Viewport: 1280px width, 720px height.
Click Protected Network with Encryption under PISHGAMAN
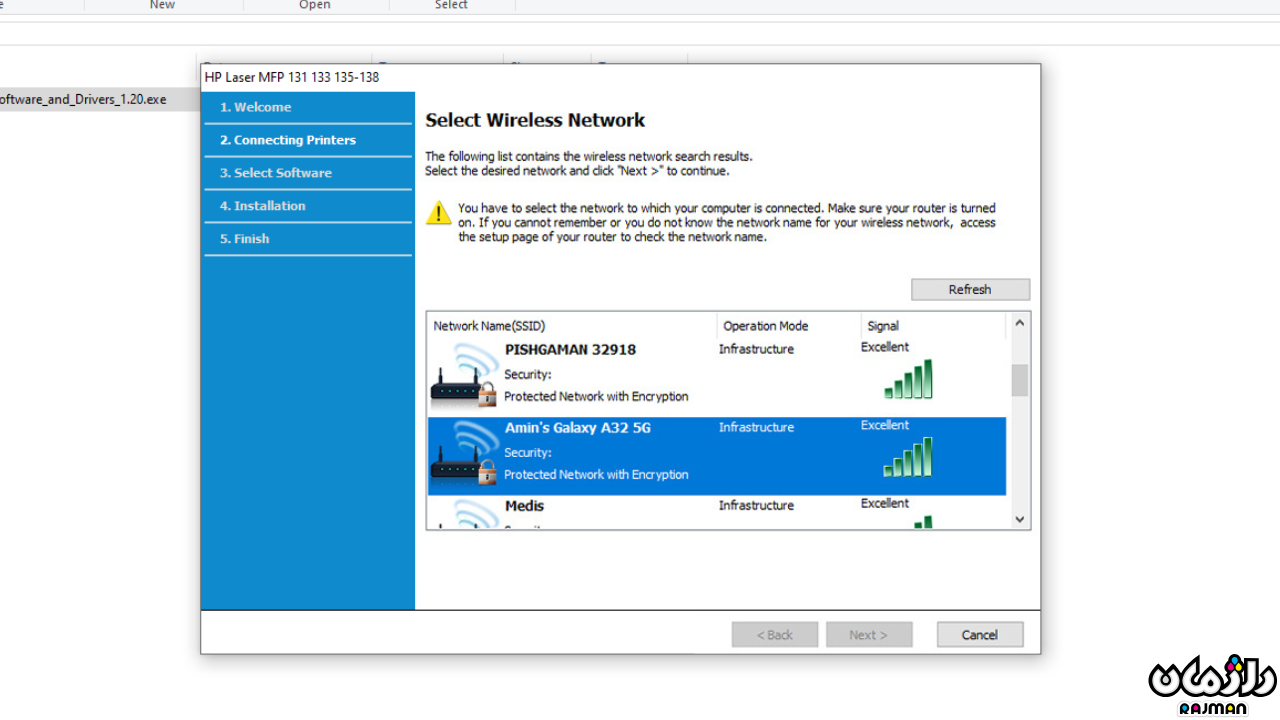coord(596,397)
